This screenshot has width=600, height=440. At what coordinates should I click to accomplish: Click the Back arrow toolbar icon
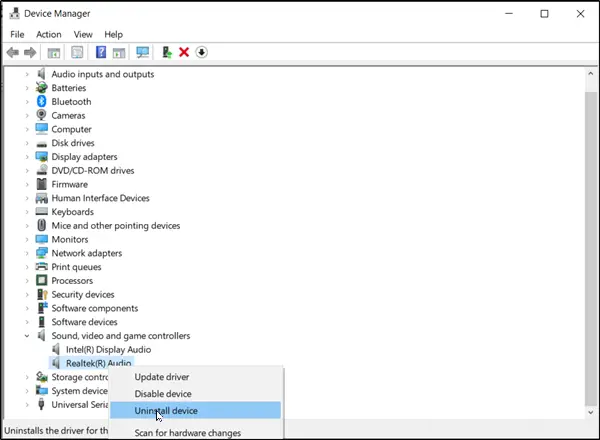tap(13, 52)
